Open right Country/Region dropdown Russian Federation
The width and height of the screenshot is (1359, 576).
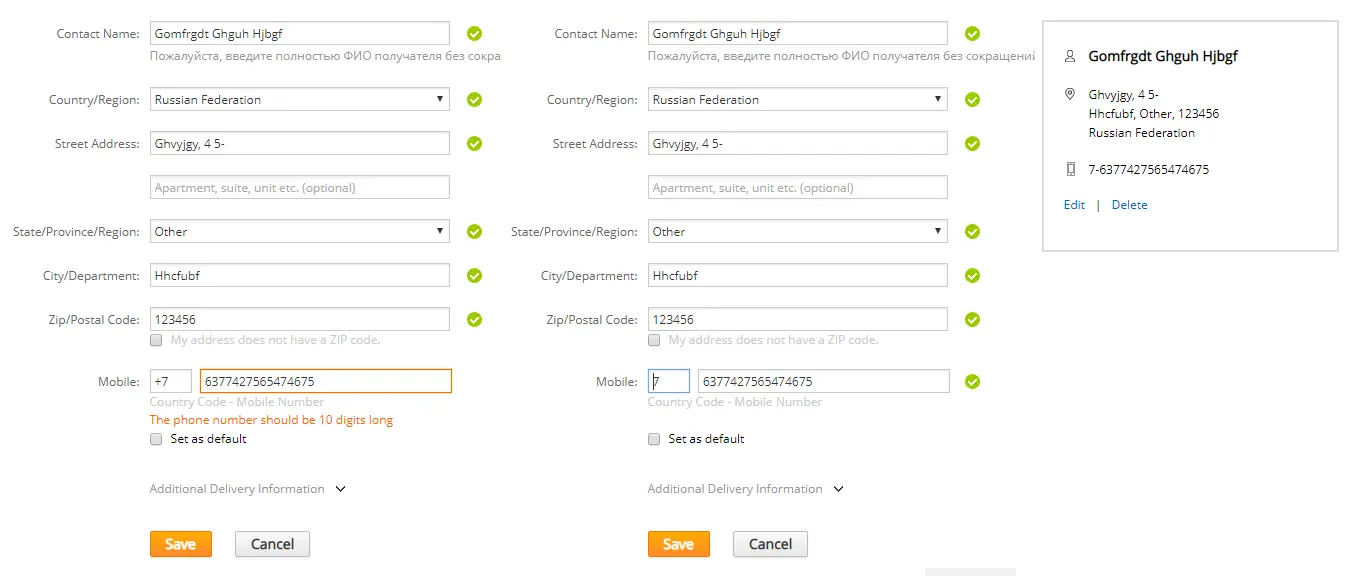(x=798, y=99)
